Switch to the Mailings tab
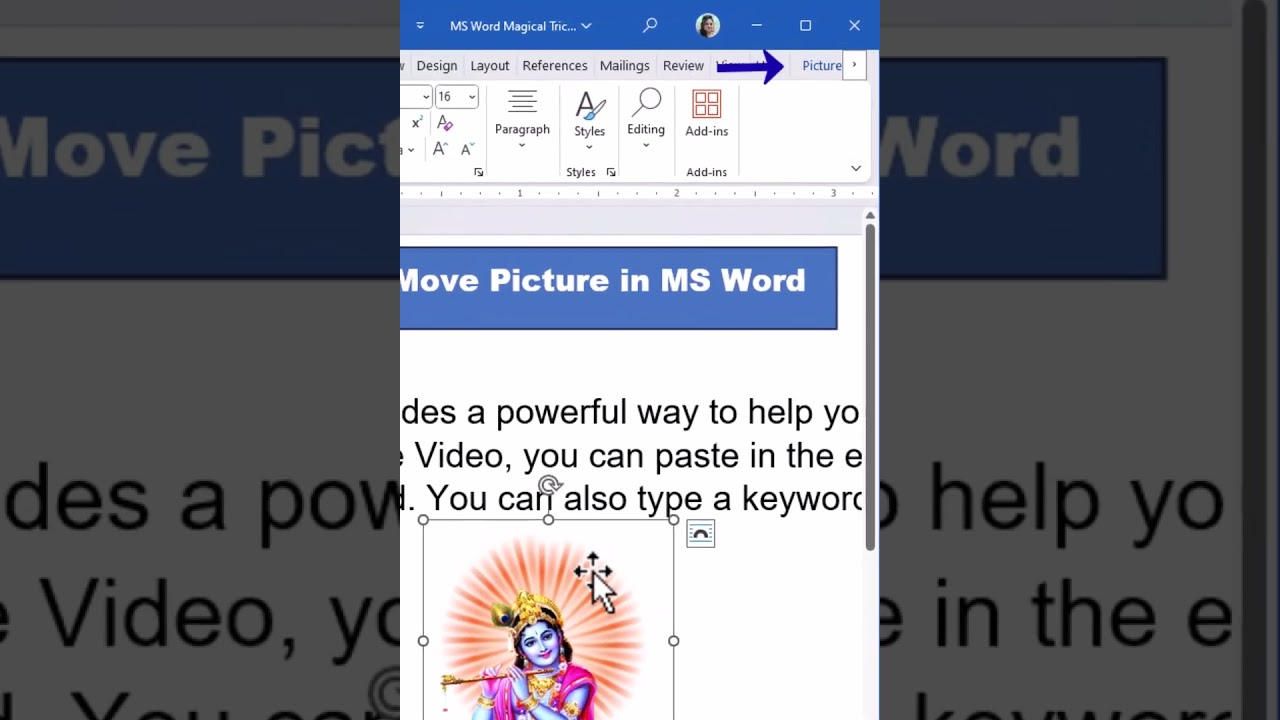Image resolution: width=1280 pixels, height=720 pixels. click(624, 65)
